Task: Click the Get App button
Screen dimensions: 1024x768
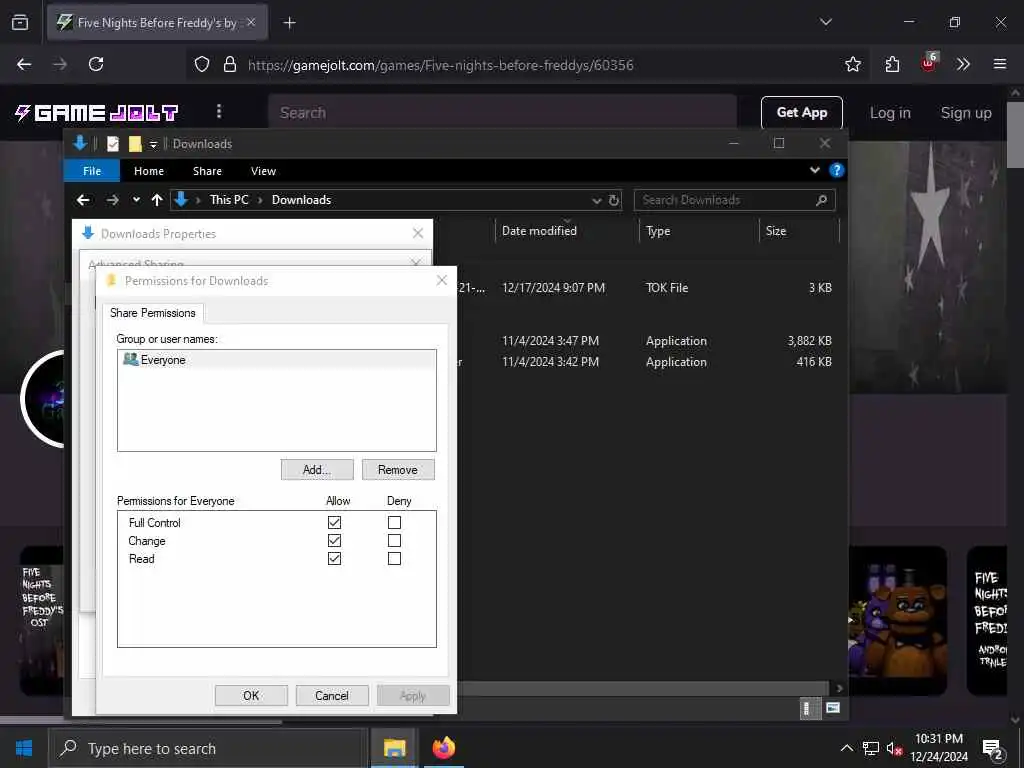Action: click(801, 113)
